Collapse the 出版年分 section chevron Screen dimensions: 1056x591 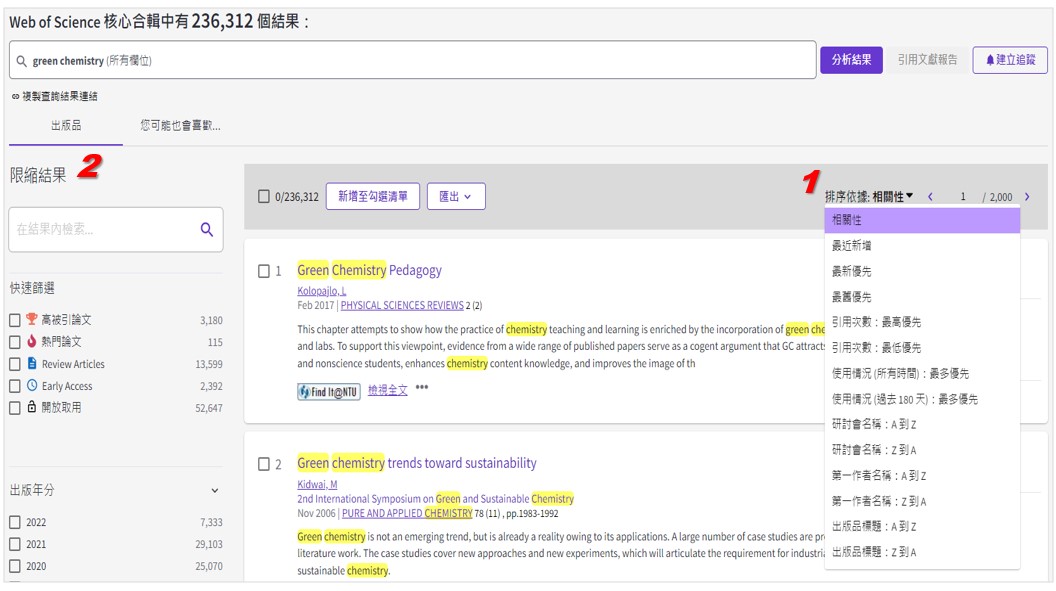[215, 491]
